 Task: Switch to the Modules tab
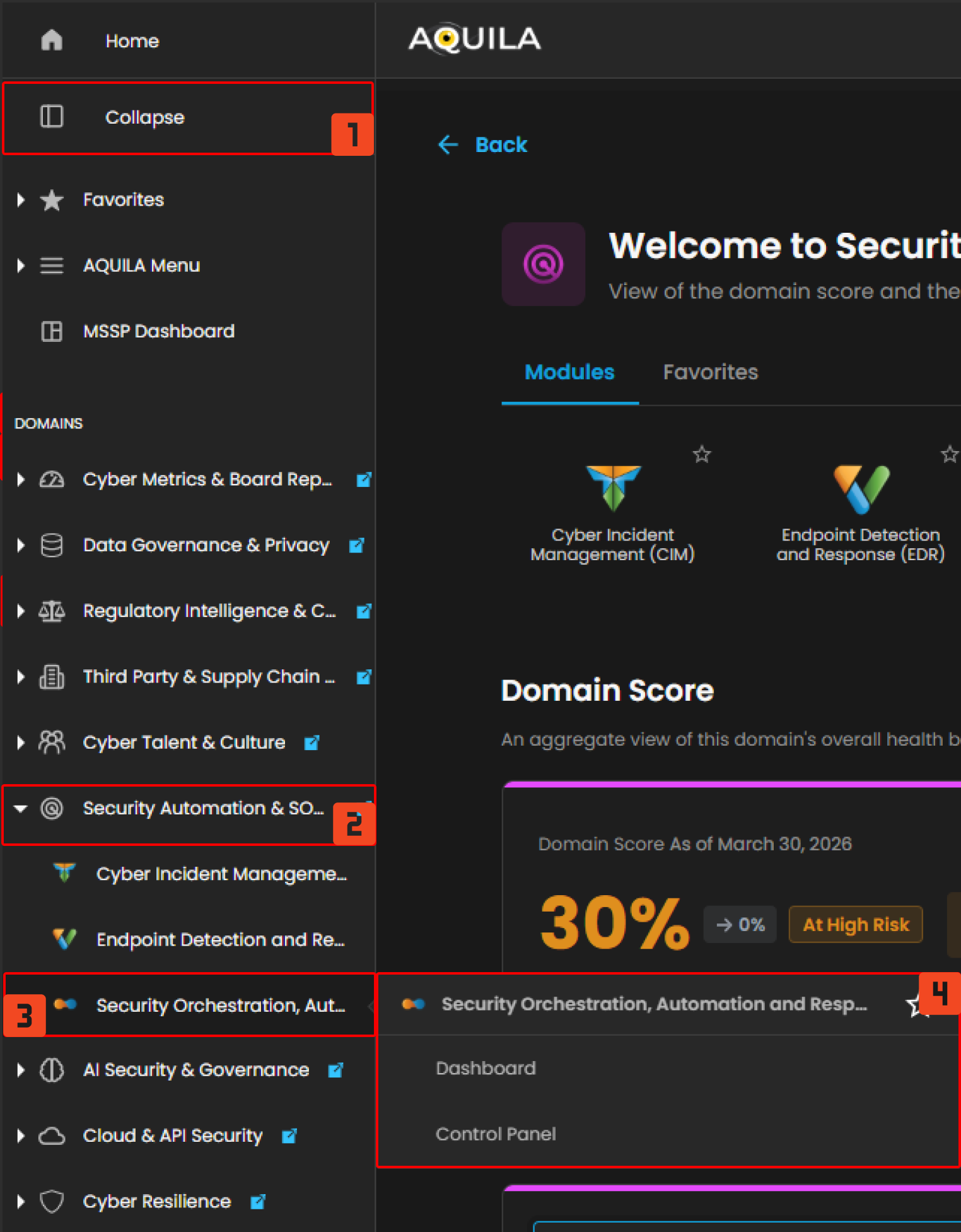[569, 372]
